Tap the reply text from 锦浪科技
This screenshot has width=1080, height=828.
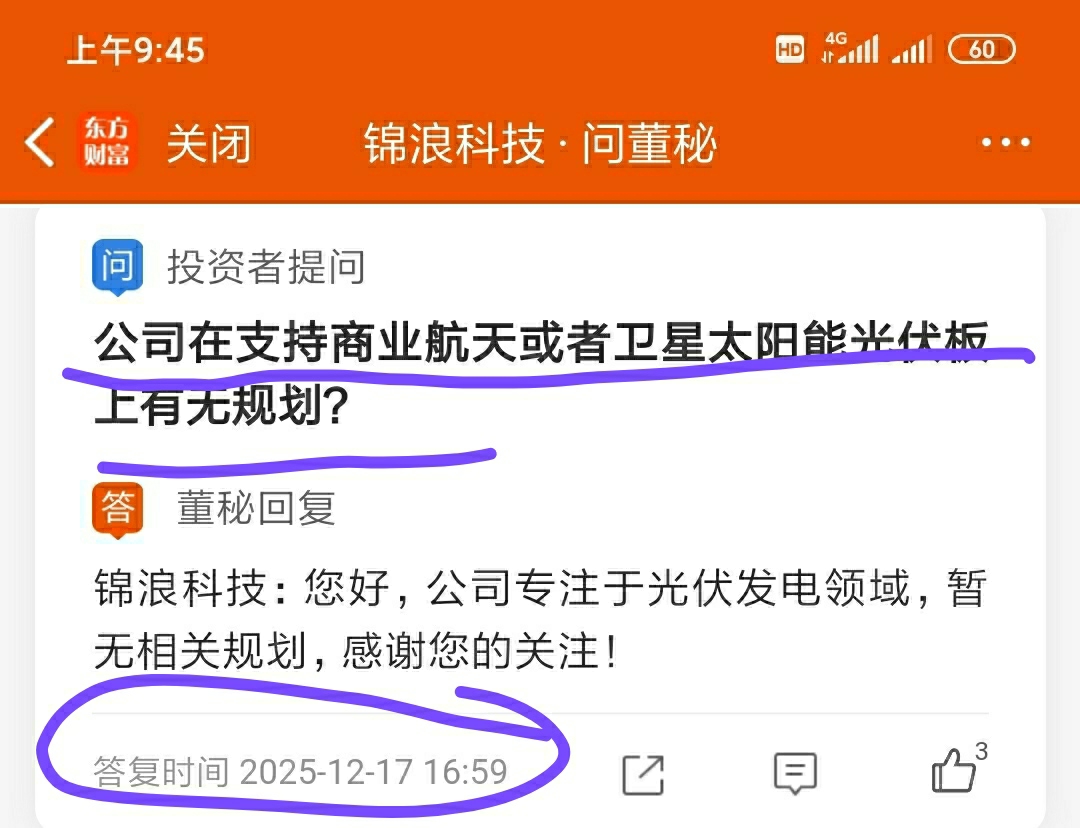(541, 619)
